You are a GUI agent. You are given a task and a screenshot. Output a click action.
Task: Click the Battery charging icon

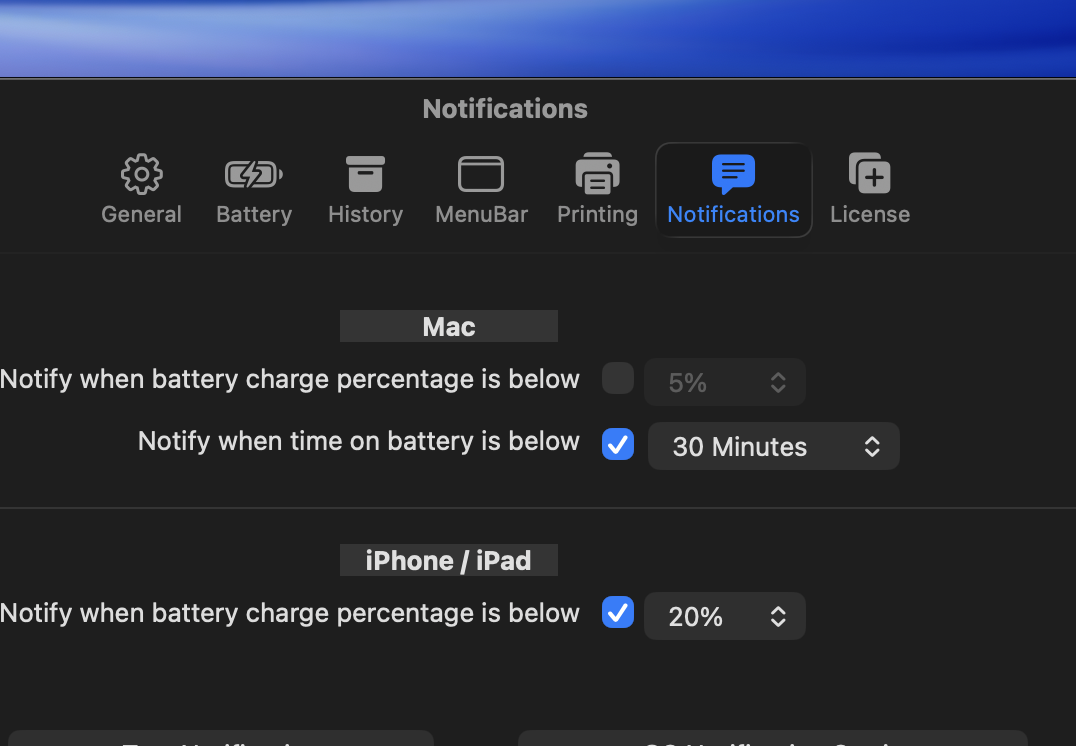(x=254, y=175)
